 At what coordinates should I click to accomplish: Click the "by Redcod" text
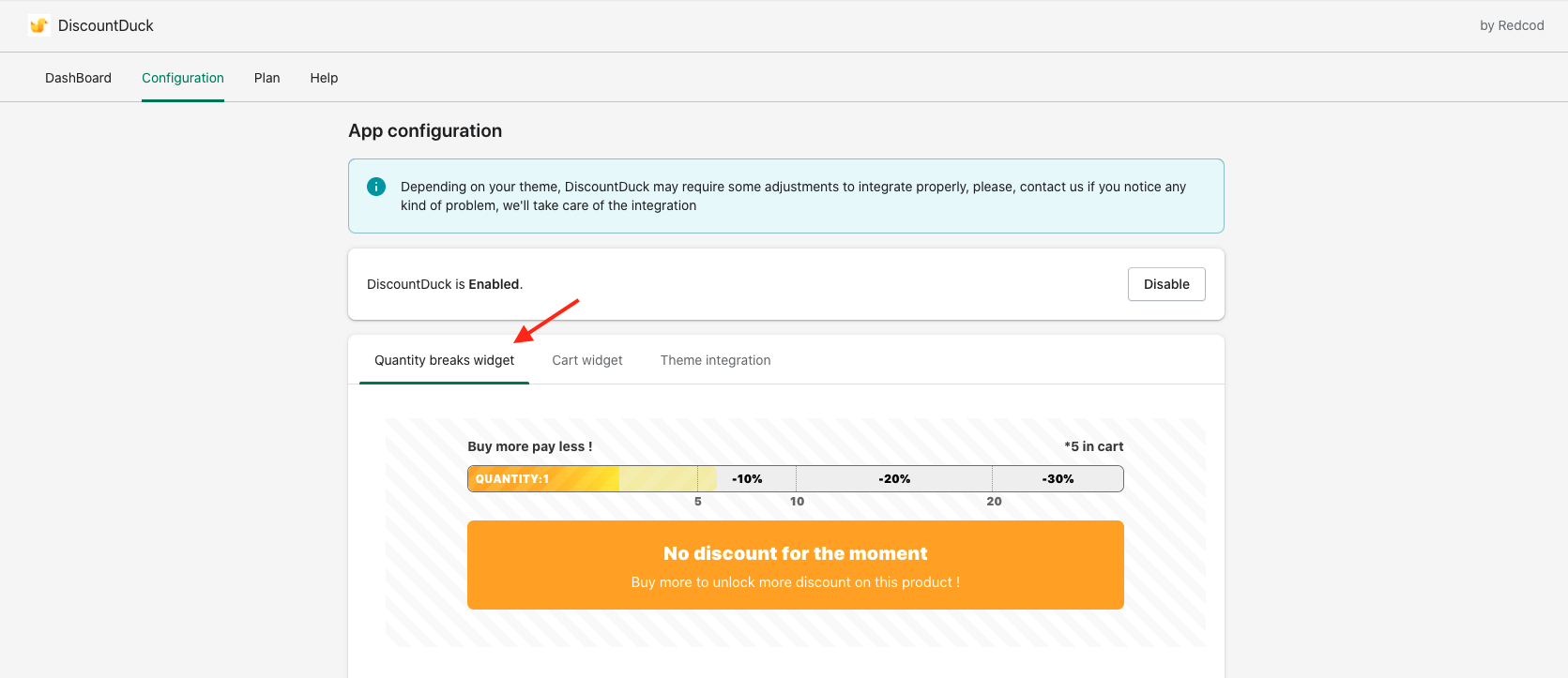[1511, 25]
